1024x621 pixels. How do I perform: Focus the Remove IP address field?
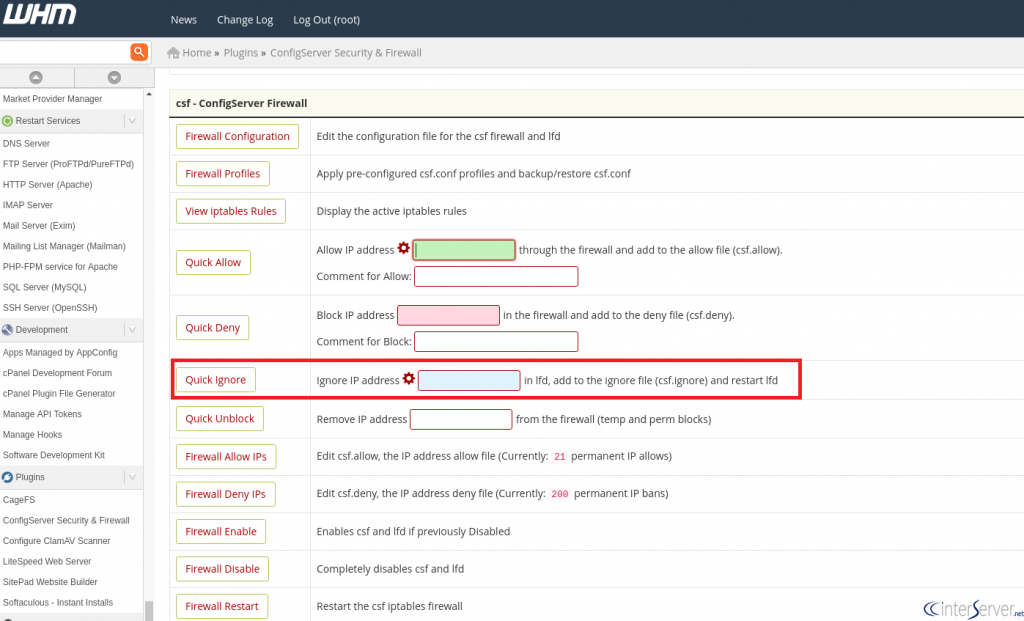(x=461, y=419)
